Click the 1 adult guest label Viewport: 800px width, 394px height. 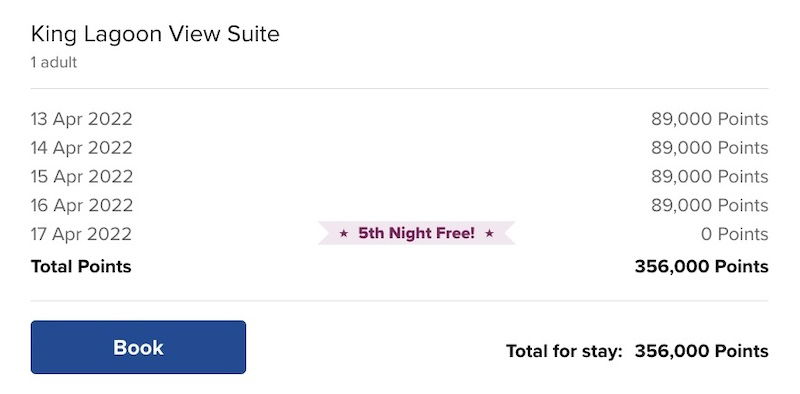[x=54, y=63]
